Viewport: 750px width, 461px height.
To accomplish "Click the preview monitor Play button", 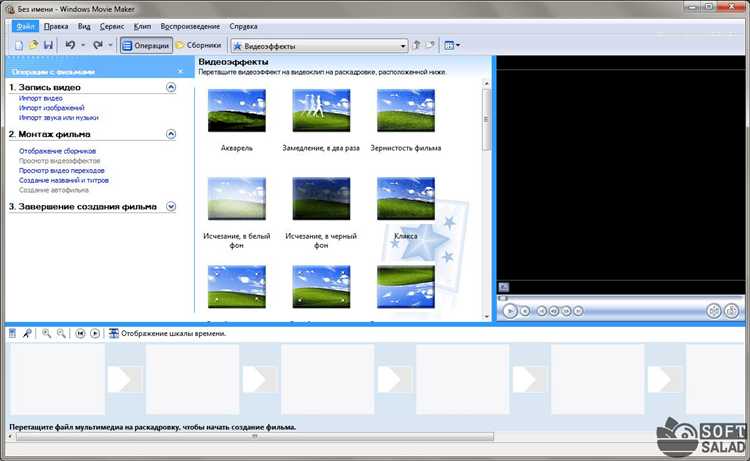I will point(510,311).
